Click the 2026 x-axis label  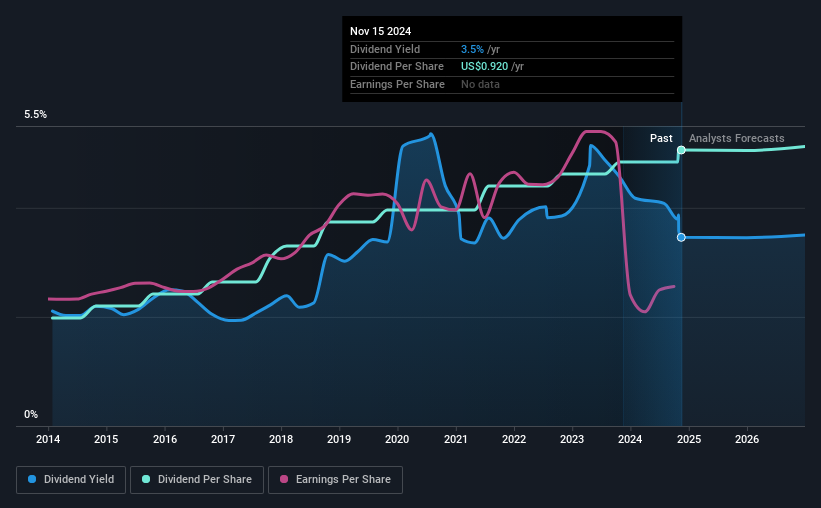(x=747, y=439)
